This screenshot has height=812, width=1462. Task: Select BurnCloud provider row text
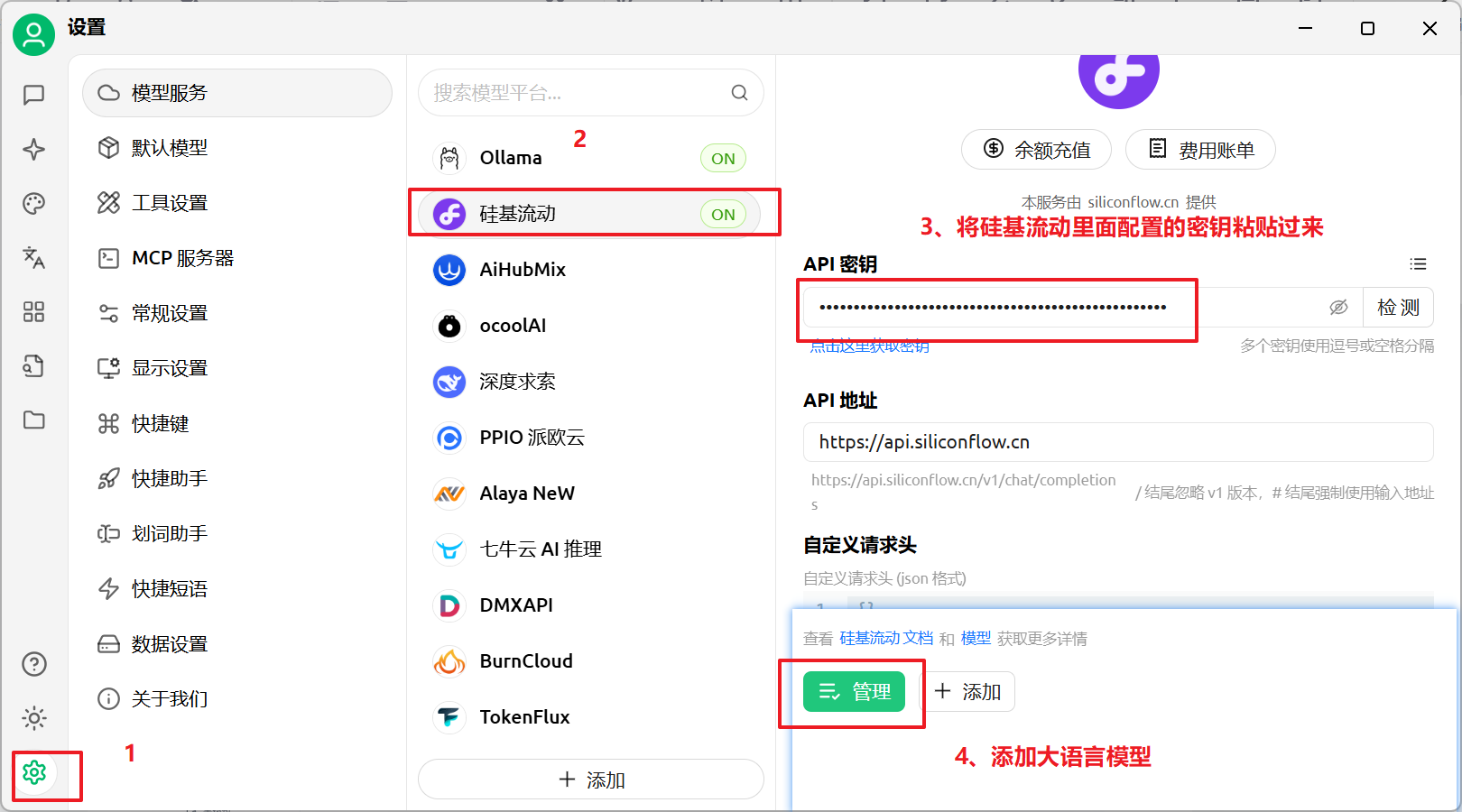pos(526,661)
